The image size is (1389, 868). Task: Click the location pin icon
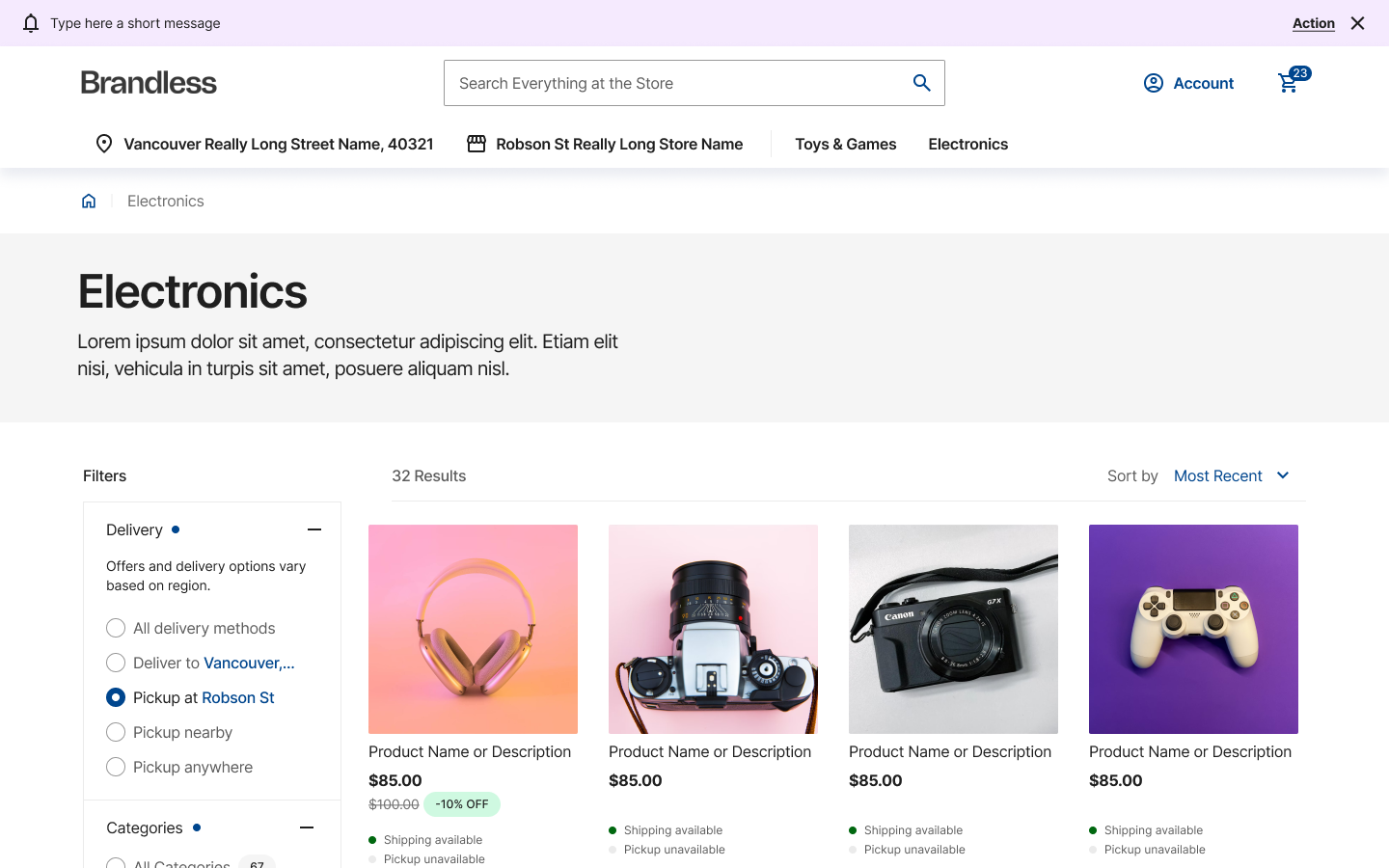point(104,144)
